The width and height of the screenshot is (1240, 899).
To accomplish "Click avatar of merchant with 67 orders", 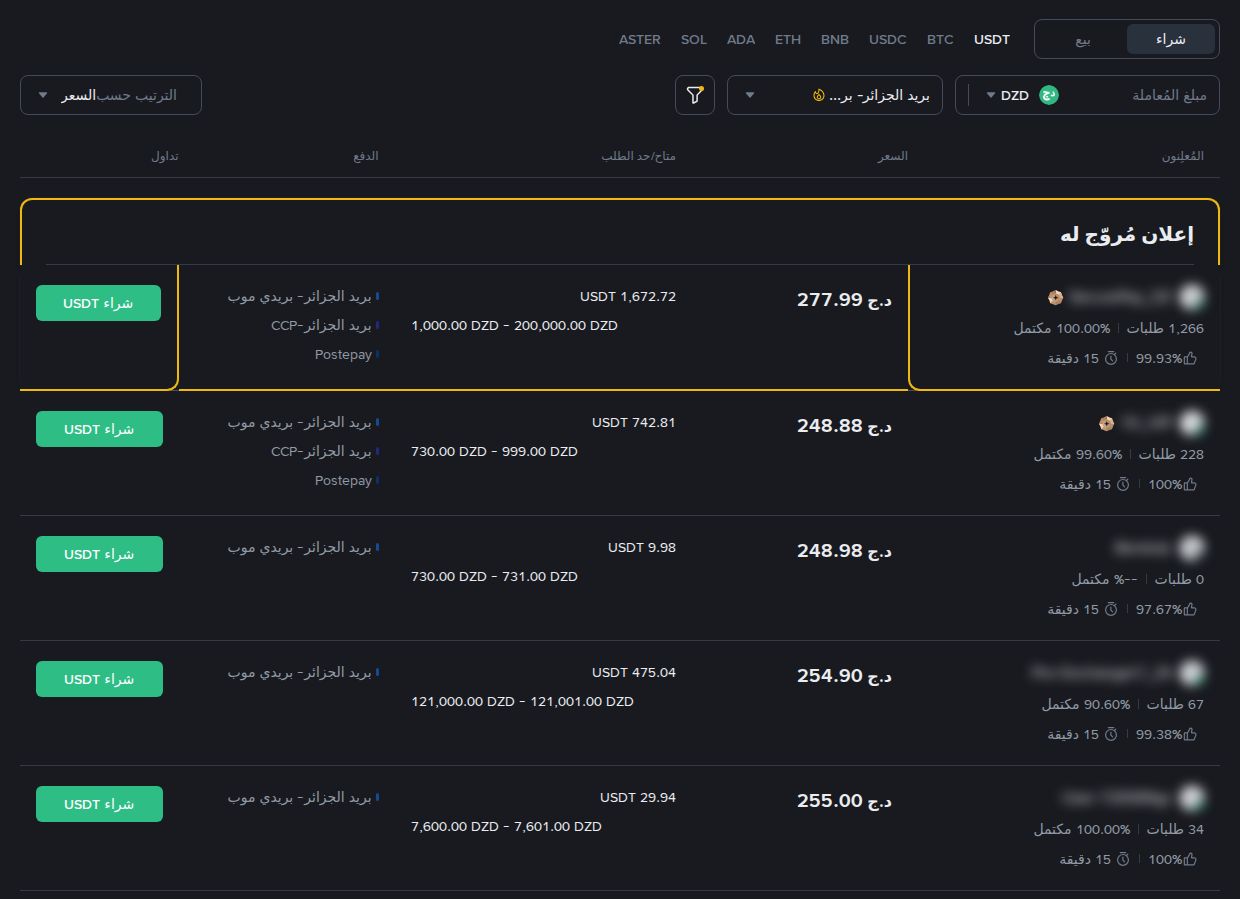I will click(x=1190, y=673).
